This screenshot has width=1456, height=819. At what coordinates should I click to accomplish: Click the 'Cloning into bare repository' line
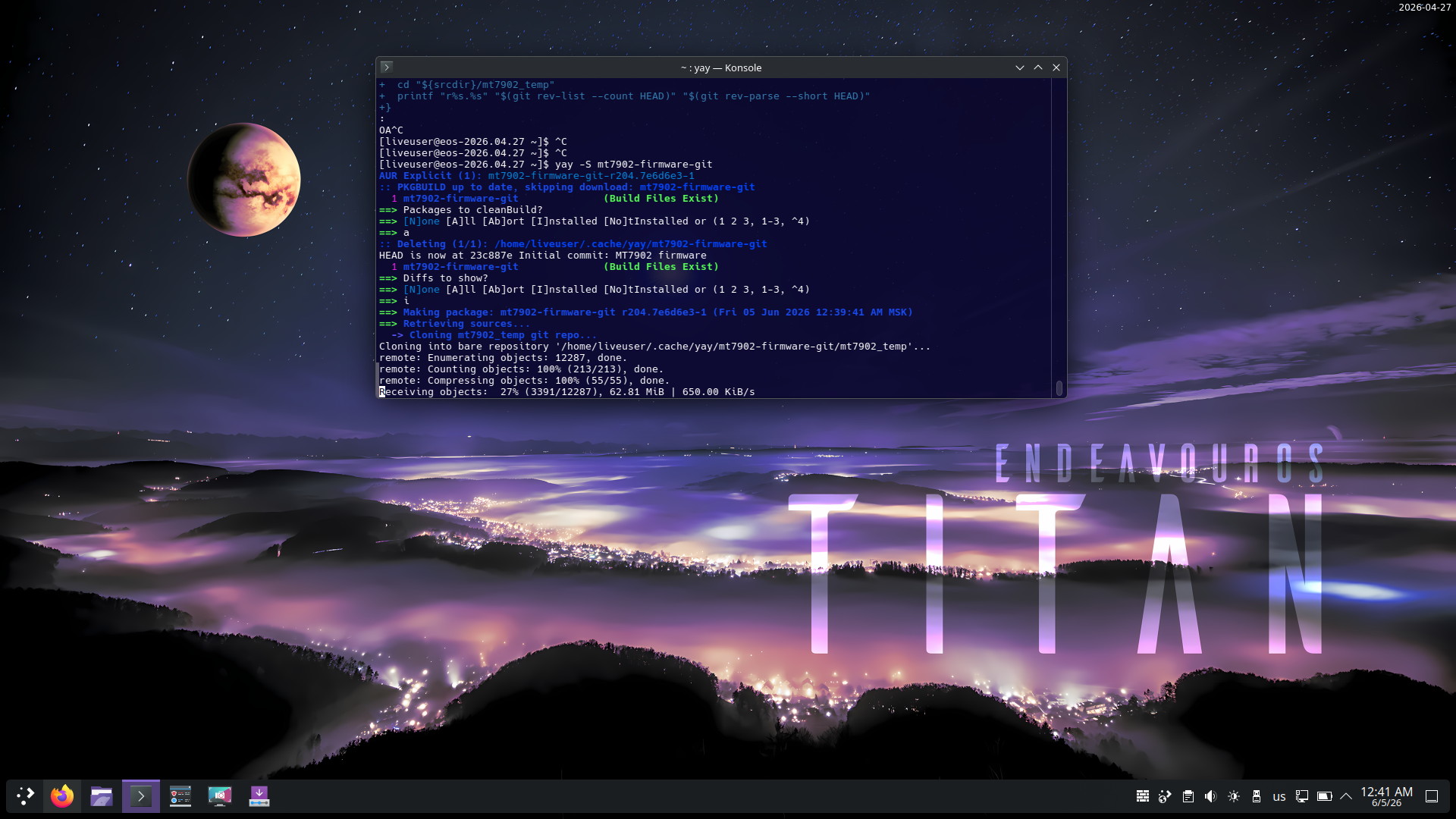pyautogui.click(x=655, y=347)
